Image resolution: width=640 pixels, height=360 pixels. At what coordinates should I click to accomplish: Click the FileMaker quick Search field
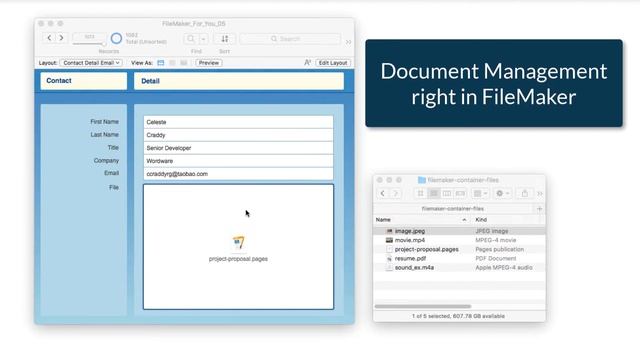tap(290, 39)
